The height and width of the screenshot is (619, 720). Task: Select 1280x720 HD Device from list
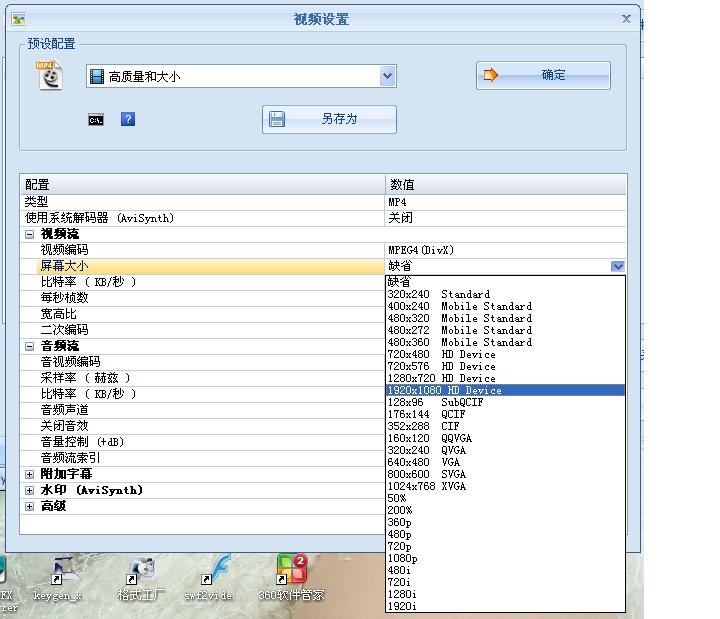pyautogui.click(x=441, y=378)
